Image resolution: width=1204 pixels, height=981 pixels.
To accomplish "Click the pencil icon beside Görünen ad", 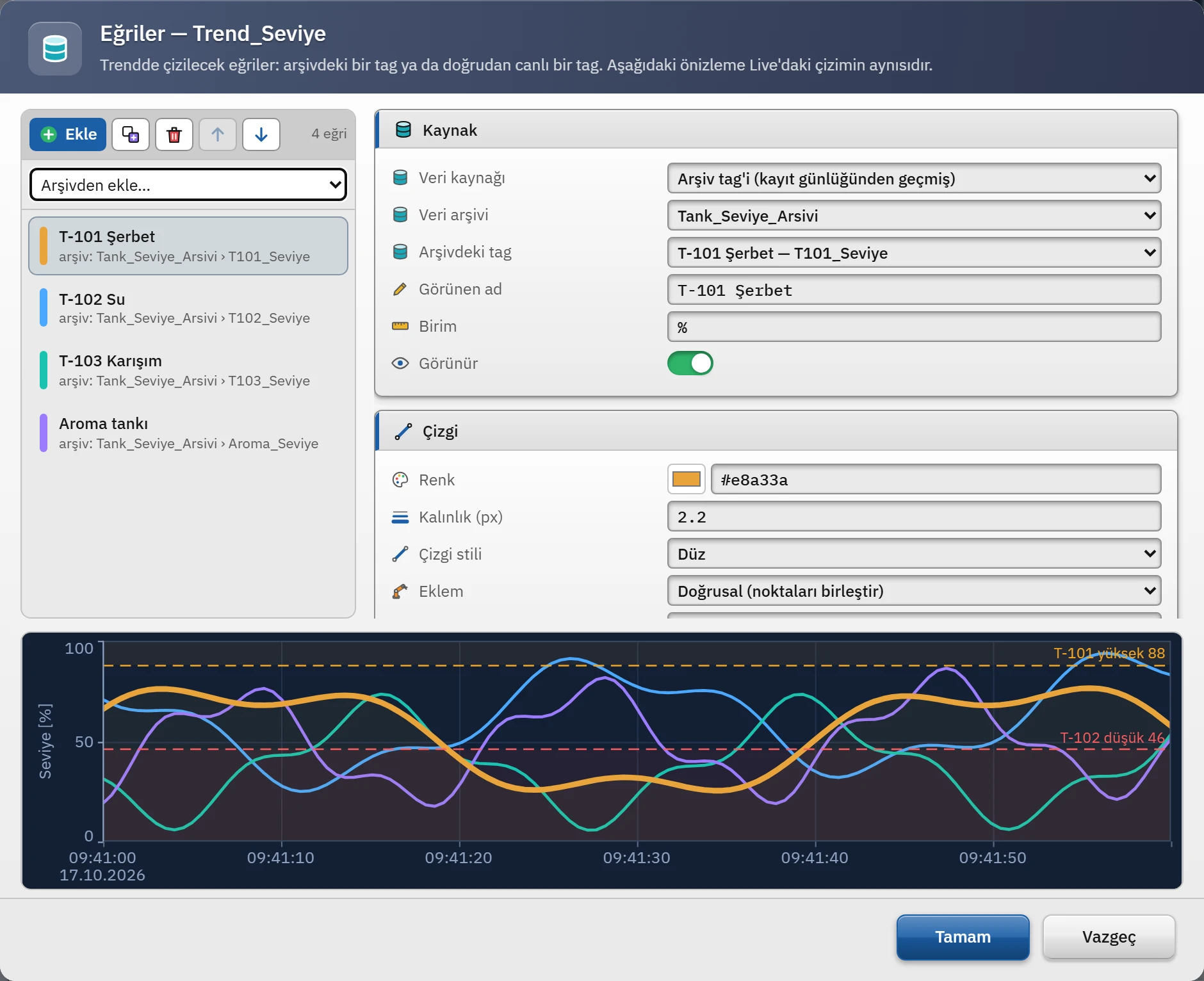I will pos(400,289).
